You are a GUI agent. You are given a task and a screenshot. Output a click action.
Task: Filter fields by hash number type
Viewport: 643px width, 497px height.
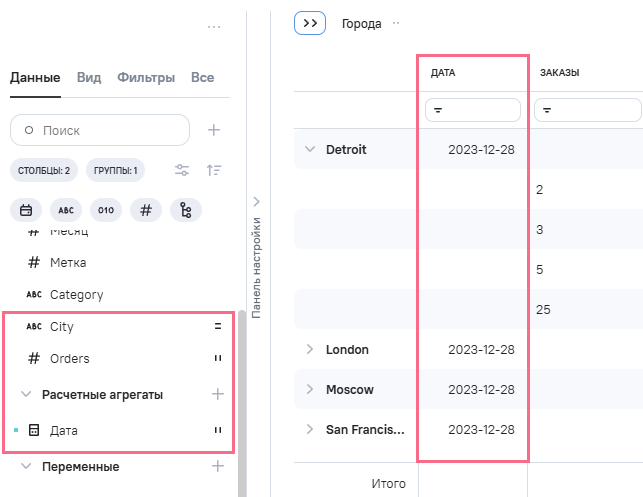pos(146,210)
